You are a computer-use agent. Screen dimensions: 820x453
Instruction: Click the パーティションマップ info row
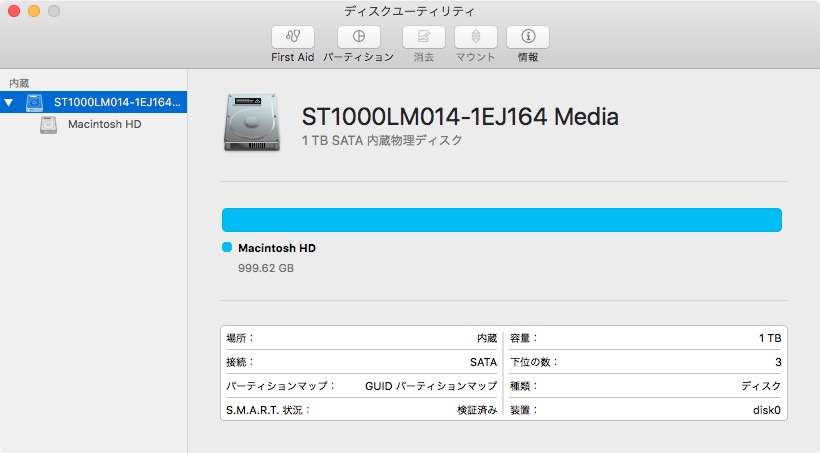coord(361,385)
